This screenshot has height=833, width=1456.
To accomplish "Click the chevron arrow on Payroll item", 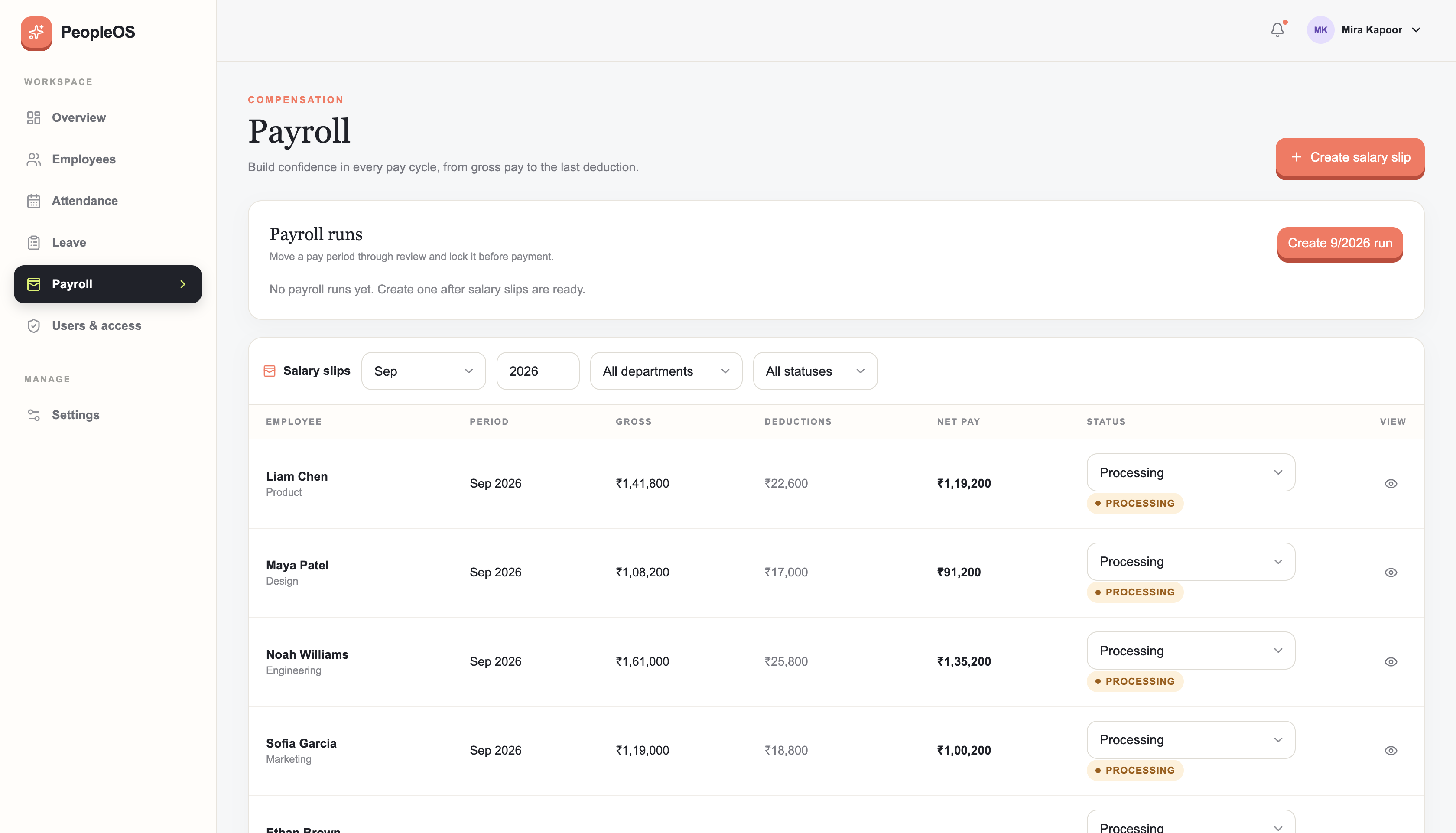I will pyautogui.click(x=183, y=284).
